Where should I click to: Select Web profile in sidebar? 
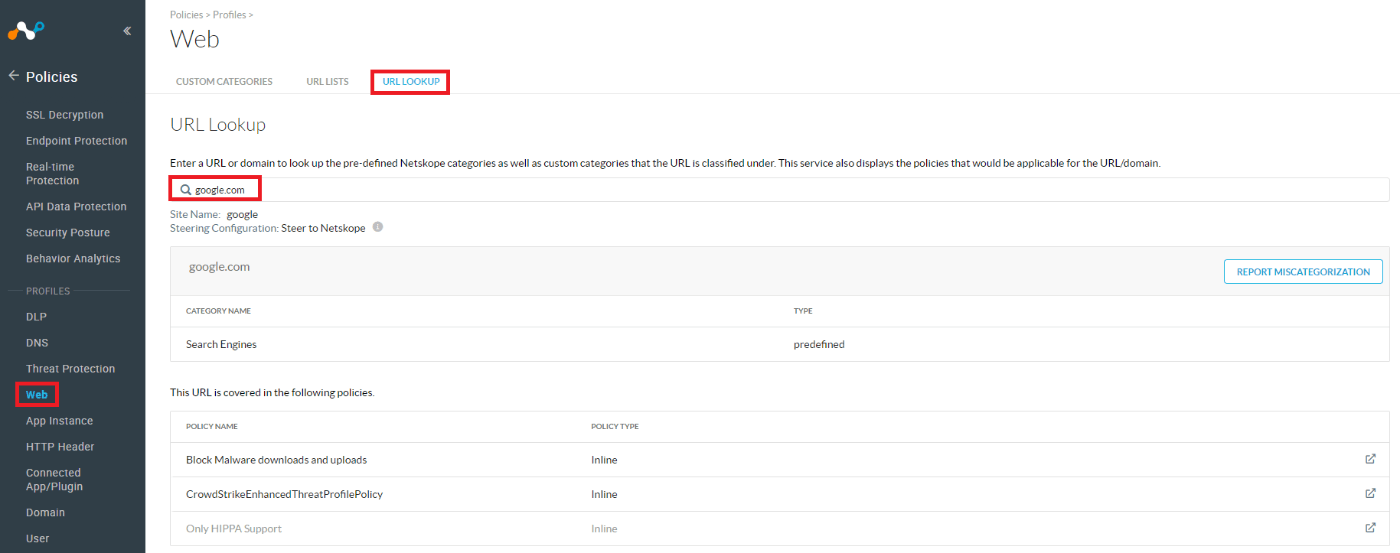pyautogui.click(x=37, y=395)
